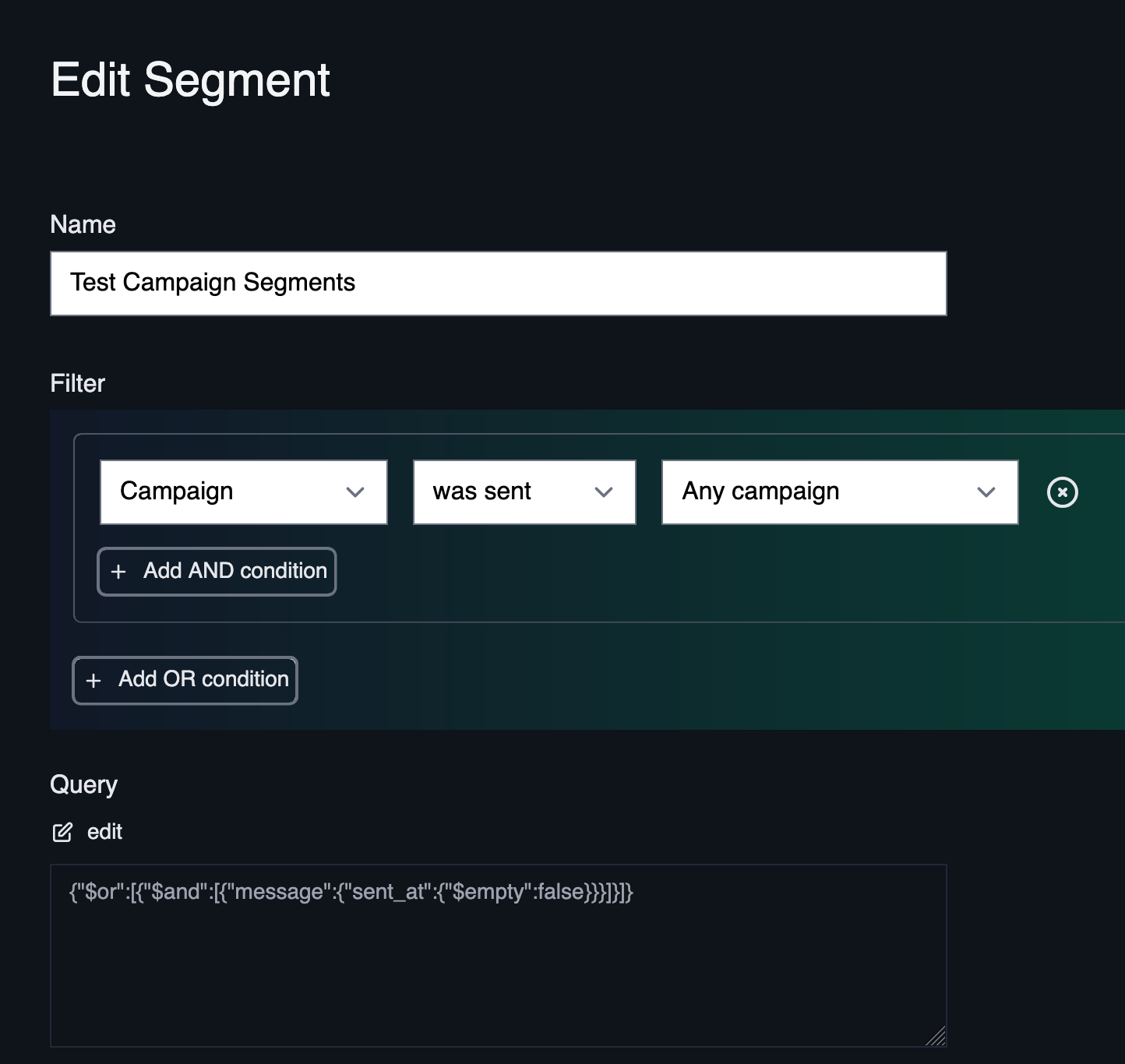Click the plus icon in Add AND condition
This screenshot has width=1125, height=1064.
[x=118, y=572]
